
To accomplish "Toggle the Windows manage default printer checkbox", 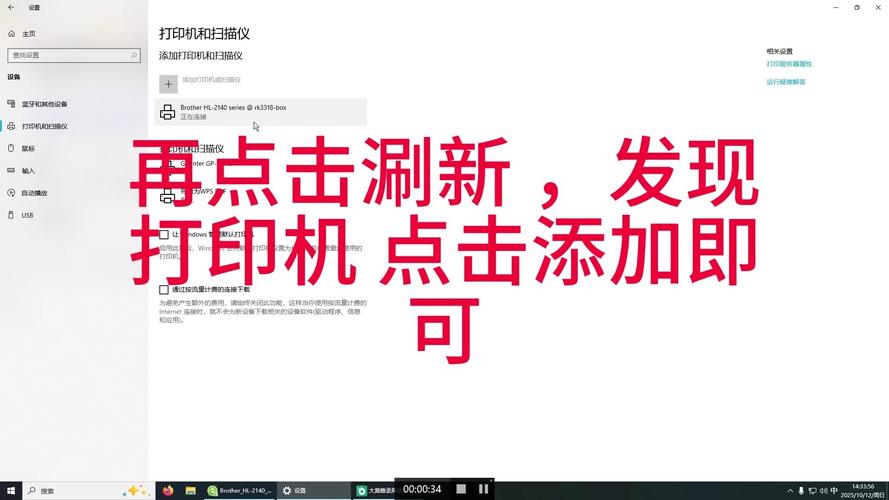I will click(164, 234).
